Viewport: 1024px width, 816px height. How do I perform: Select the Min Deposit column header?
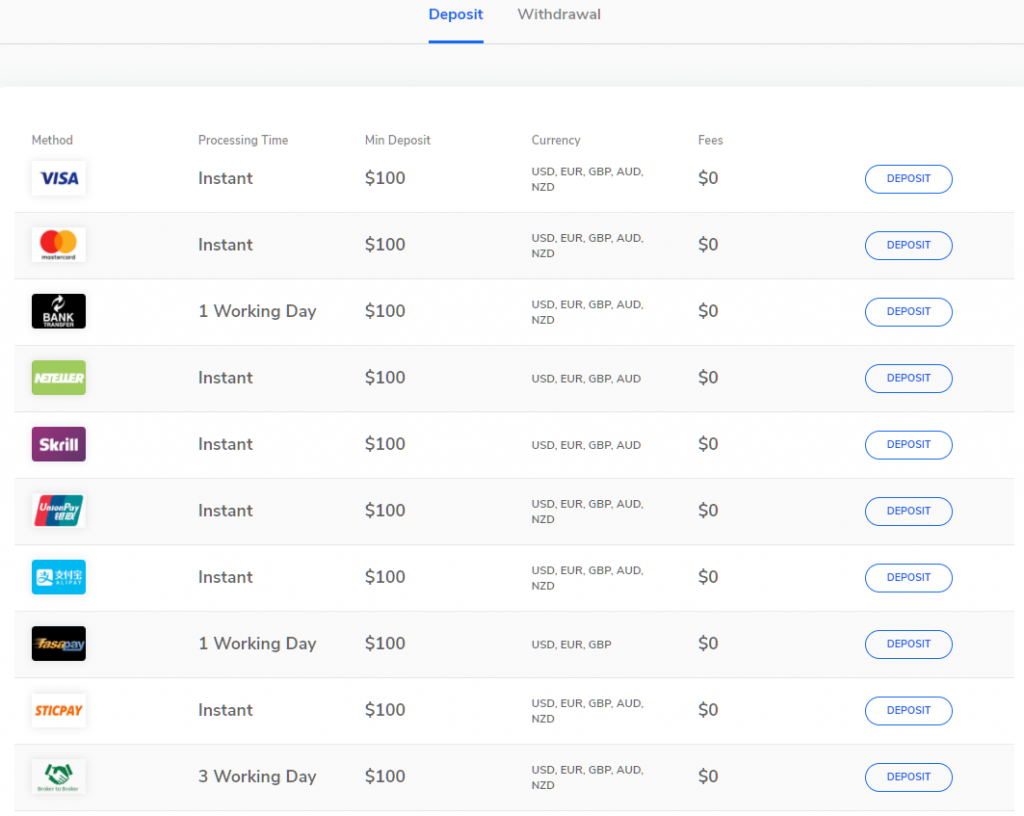click(398, 140)
